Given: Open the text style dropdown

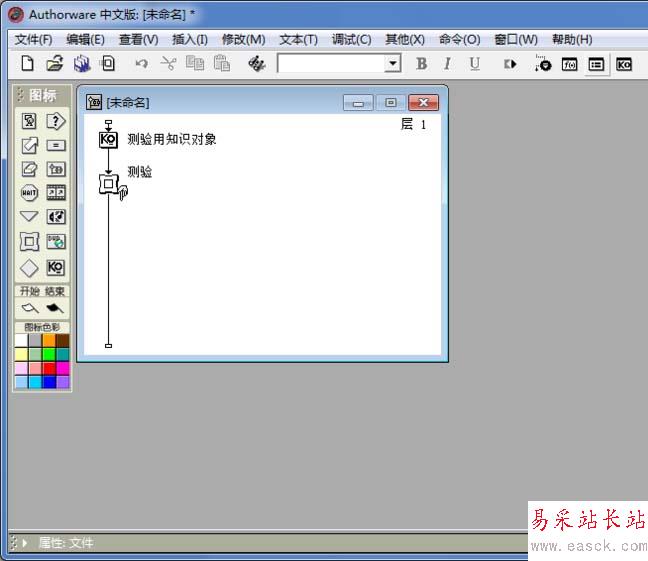Looking at the screenshot, I should (x=393, y=64).
